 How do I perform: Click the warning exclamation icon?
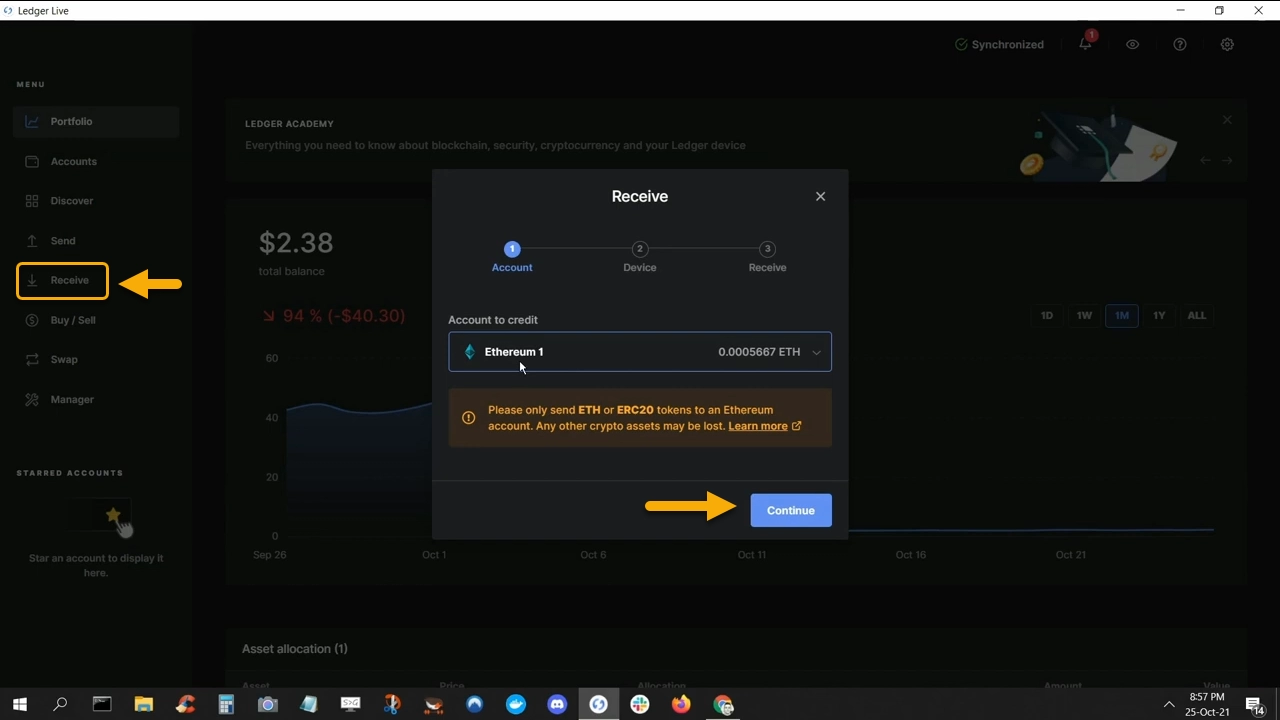click(468, 417)
